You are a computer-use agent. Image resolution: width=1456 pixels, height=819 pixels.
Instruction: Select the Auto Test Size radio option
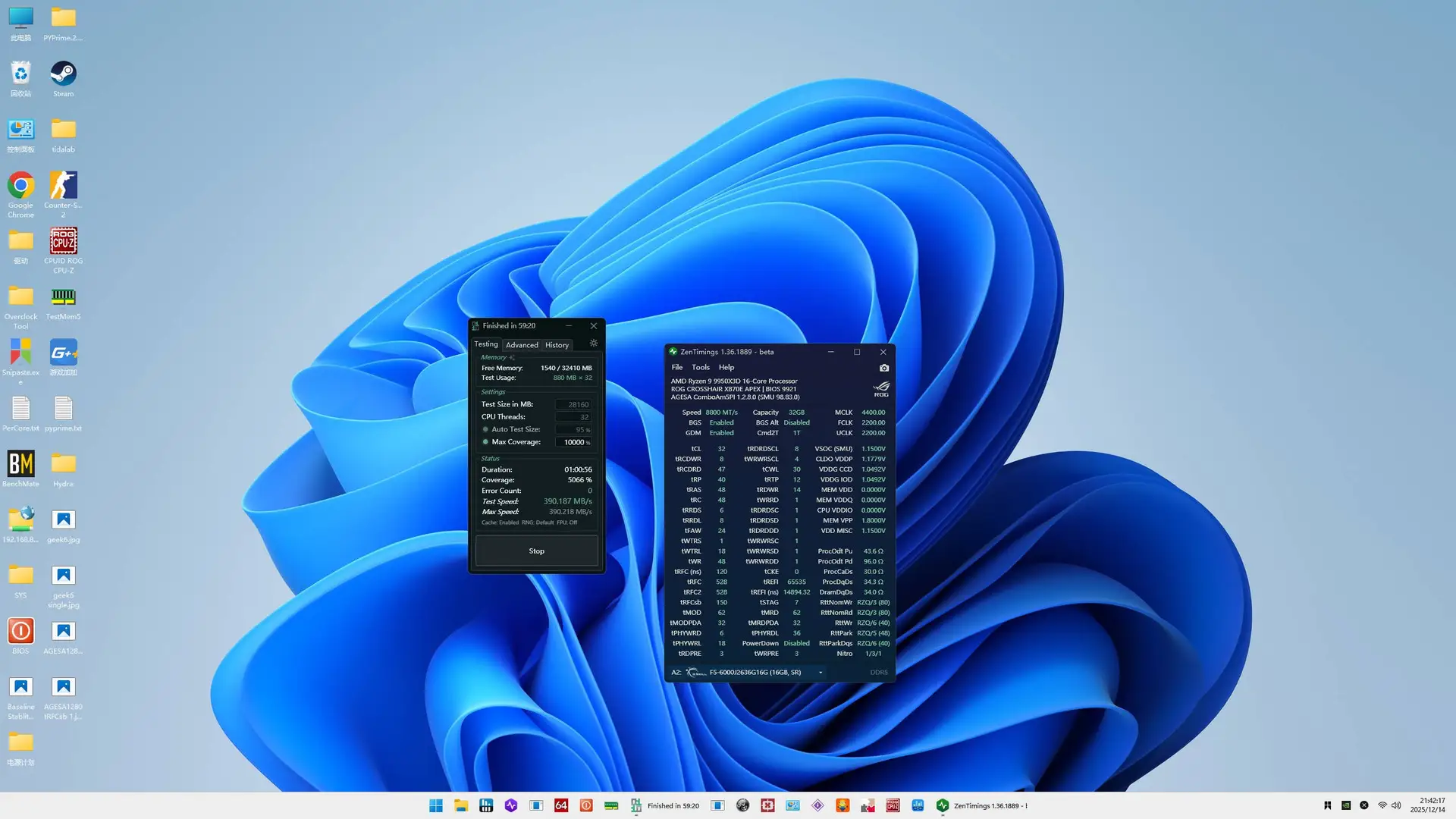coord(485,429)
